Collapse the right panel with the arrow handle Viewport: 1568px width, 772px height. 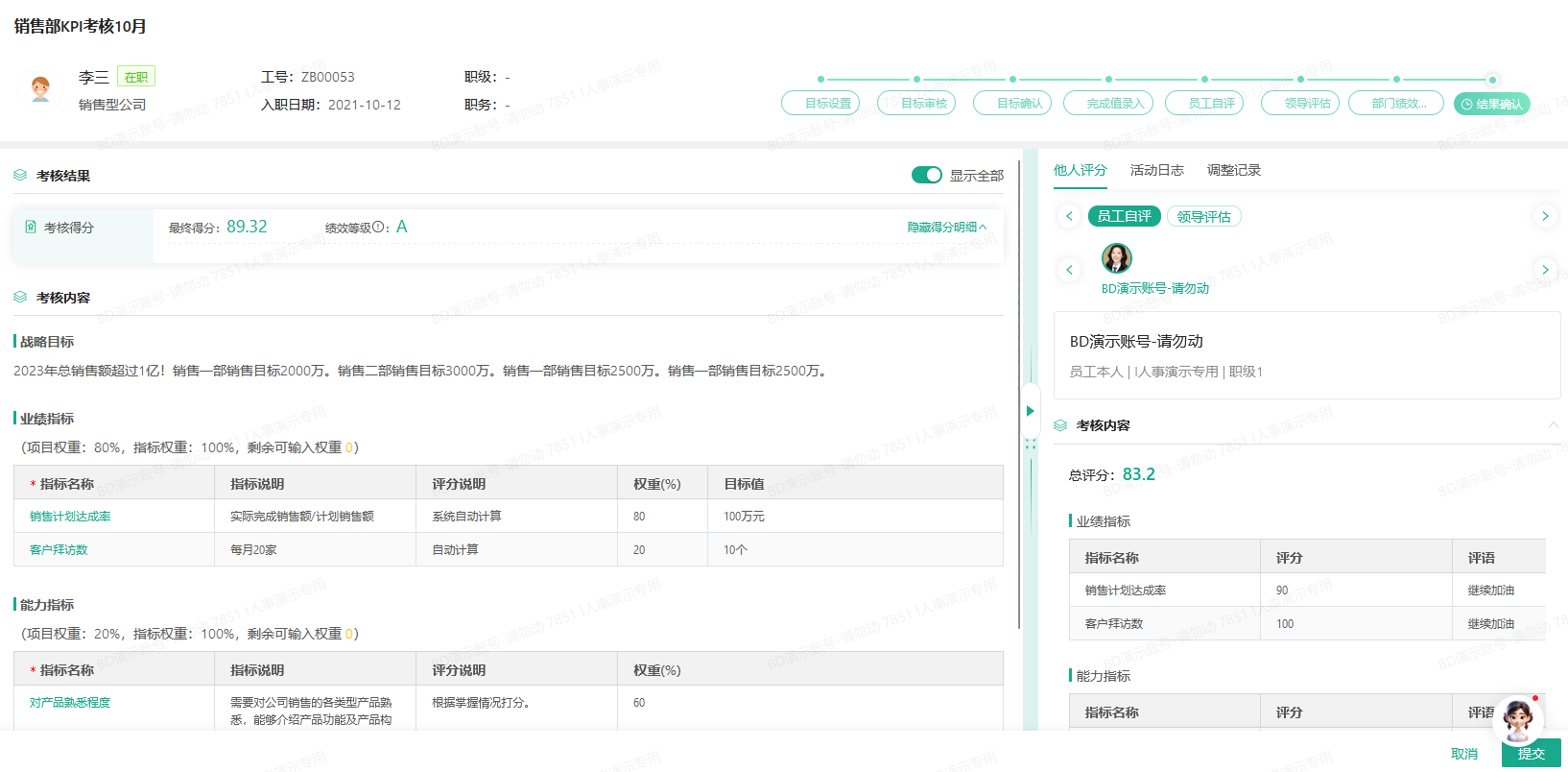(x=1031, y=411)
